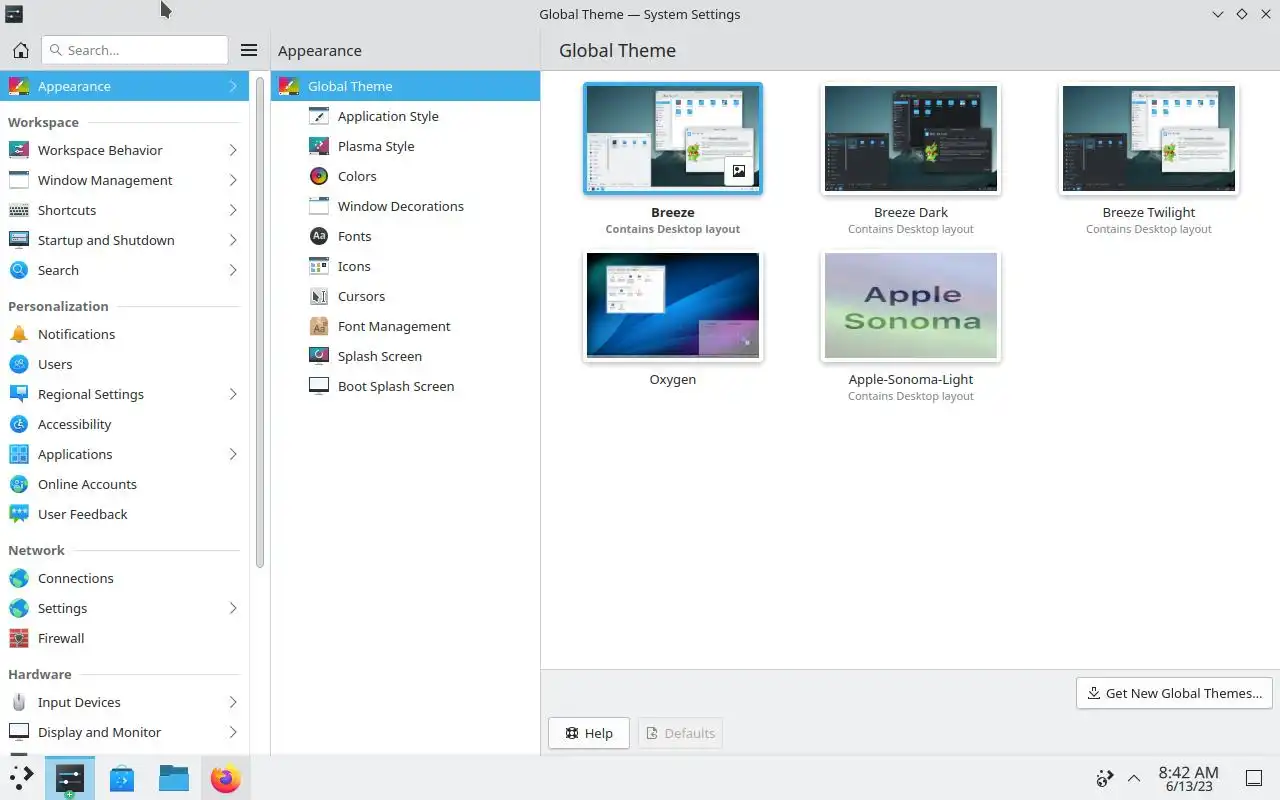Open the Connections settings page
Viewport: 1280px width, 800px height.
point(124,578)
